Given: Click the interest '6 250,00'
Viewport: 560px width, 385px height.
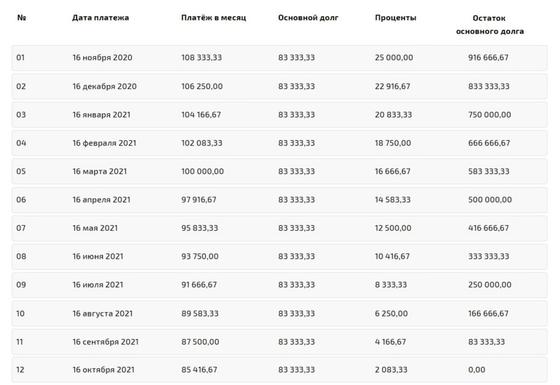Looking at the screenshot, I should coord(391,314).
